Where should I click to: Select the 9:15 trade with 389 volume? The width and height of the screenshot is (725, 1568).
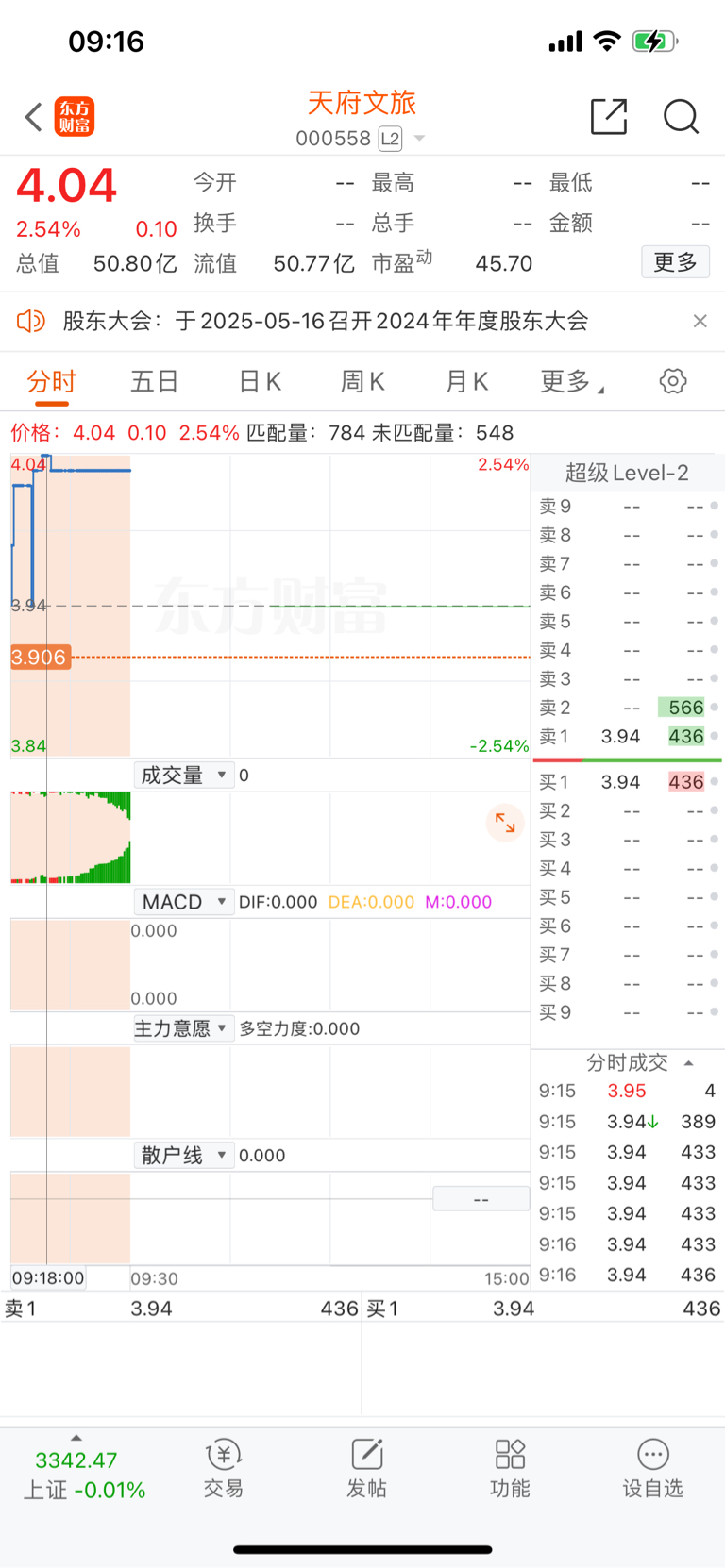tap(628, 1122)
